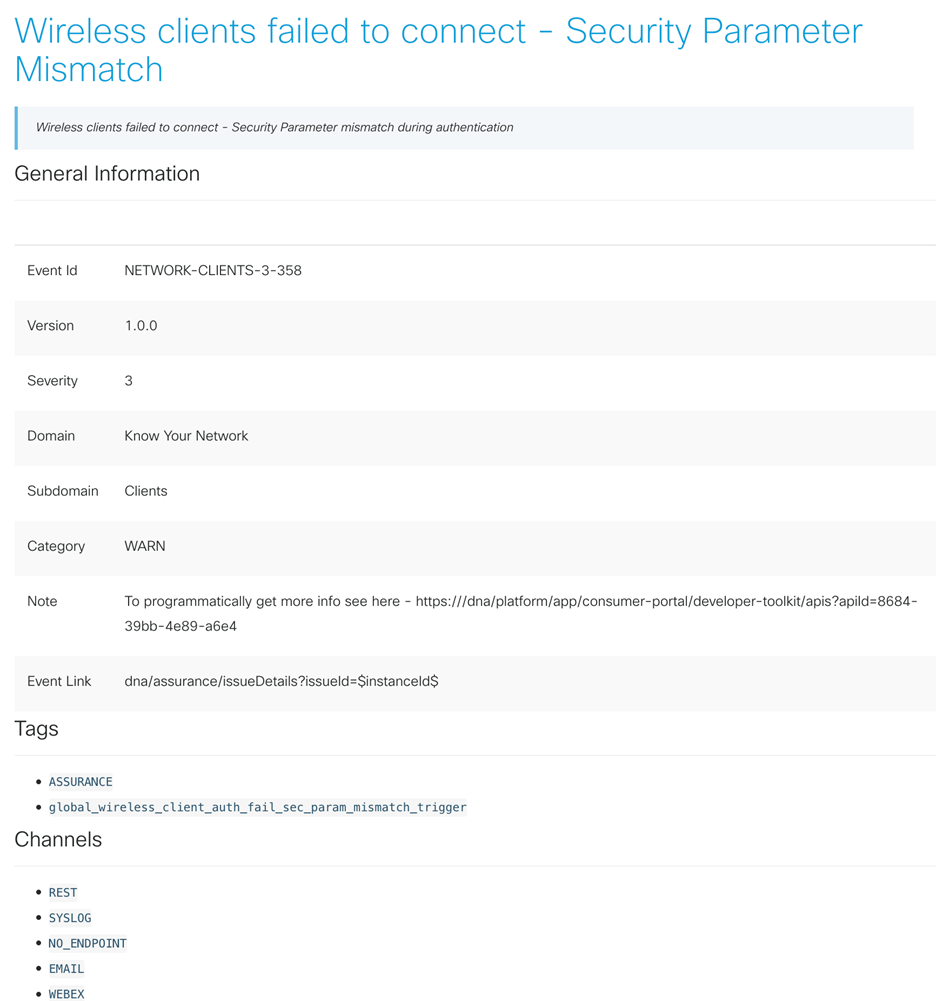Screen dimensions: 936x1001
Task: Click the Version value 1.0.0
Action: [x=141, y=326]
